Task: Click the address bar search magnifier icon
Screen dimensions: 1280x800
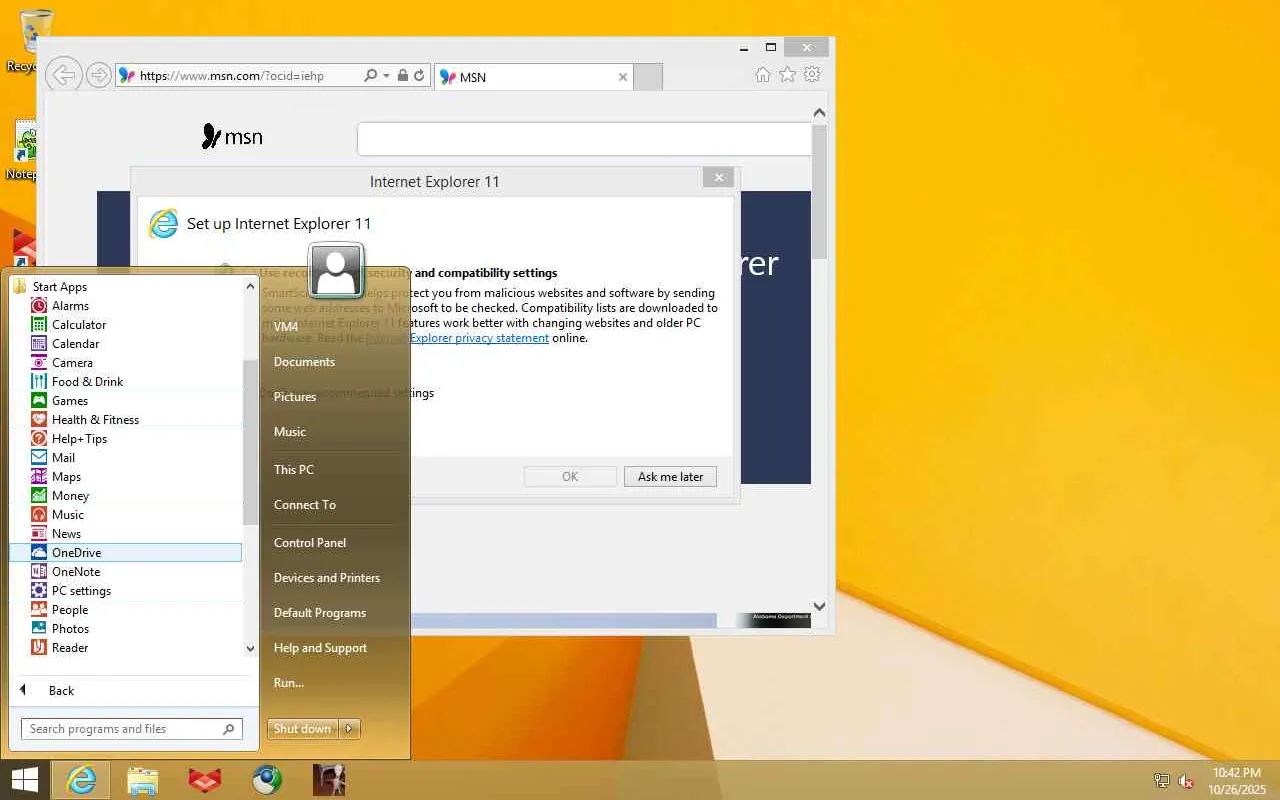Action: 371,76
